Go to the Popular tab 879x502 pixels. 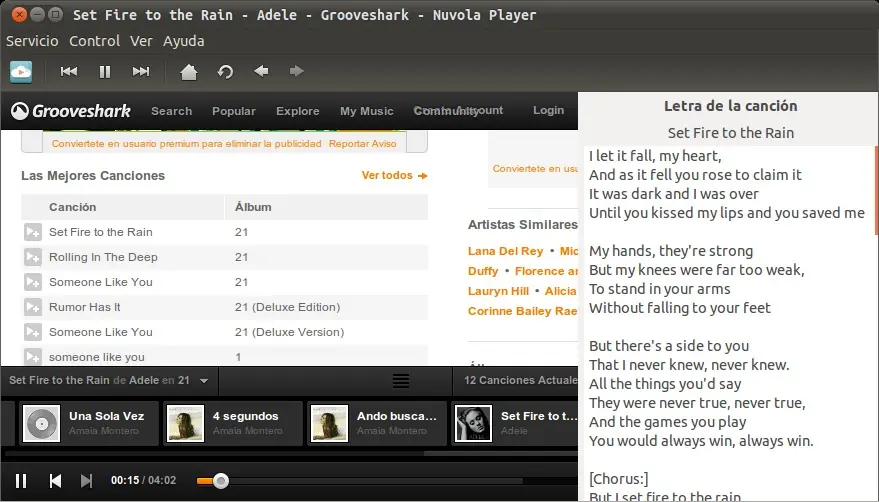click(x=234, y=111)
